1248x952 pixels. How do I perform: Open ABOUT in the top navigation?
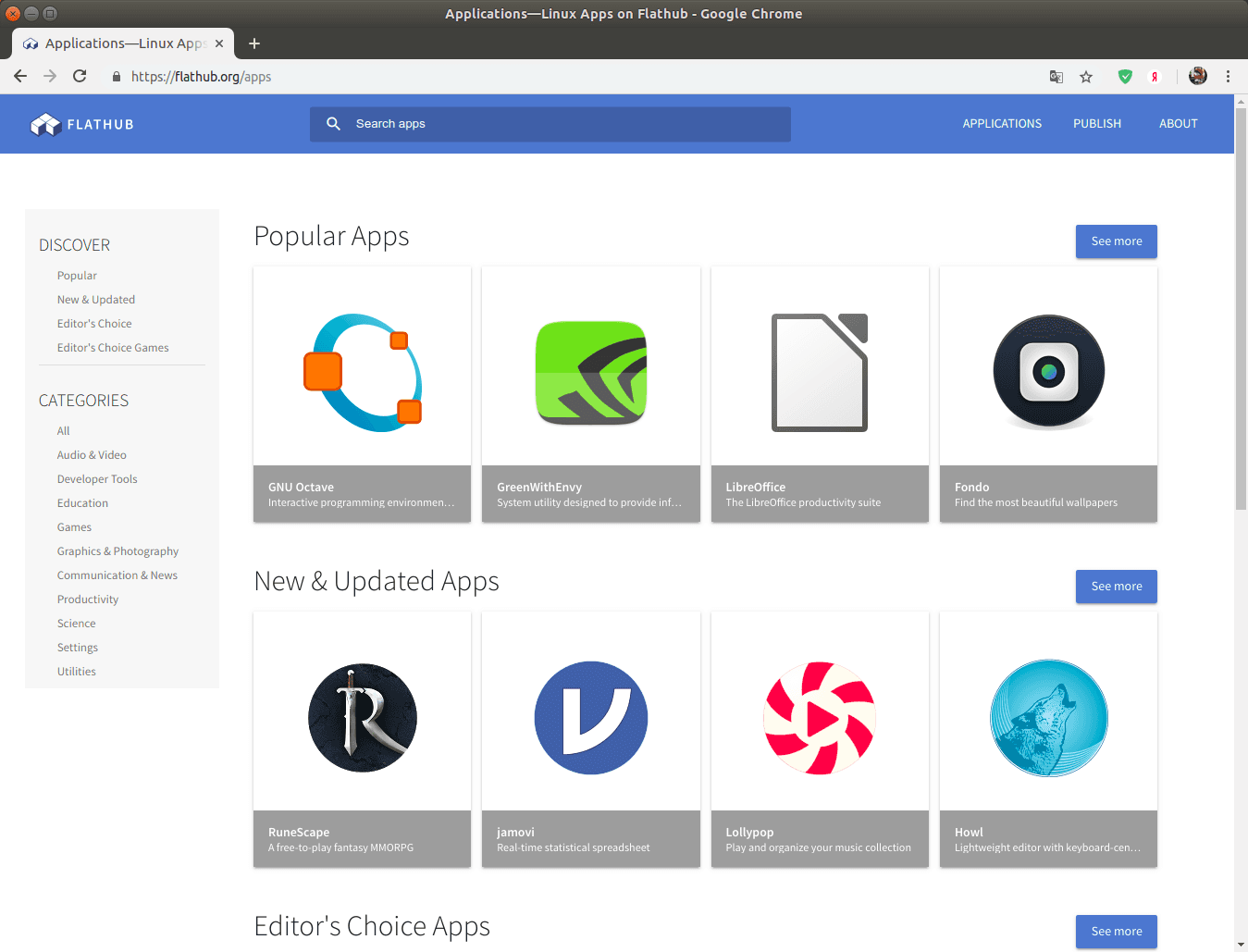tap(1178, 124)
